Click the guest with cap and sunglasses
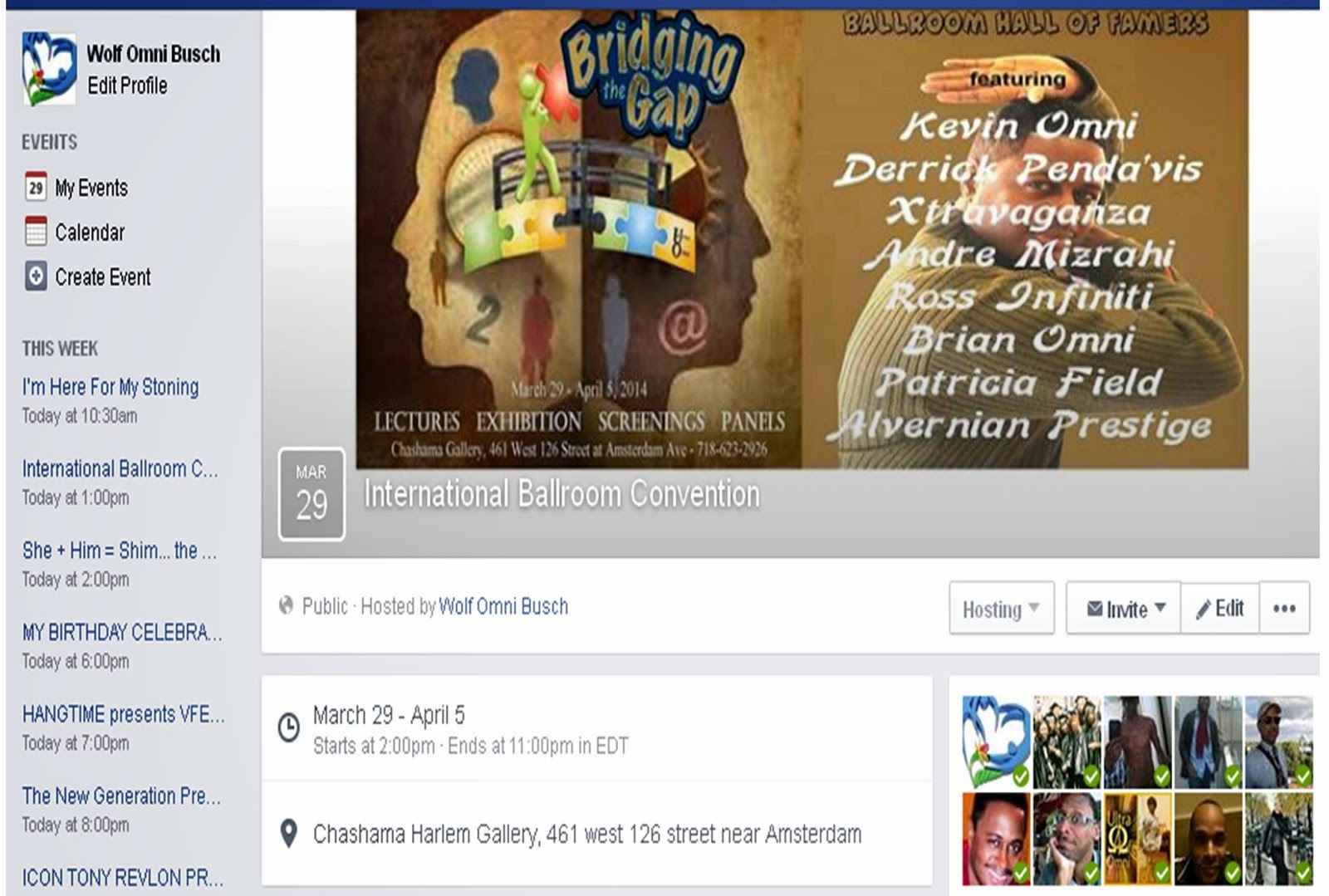Image resolution: width=1329 pixels, height=896 pixels. pos(1278,742)
